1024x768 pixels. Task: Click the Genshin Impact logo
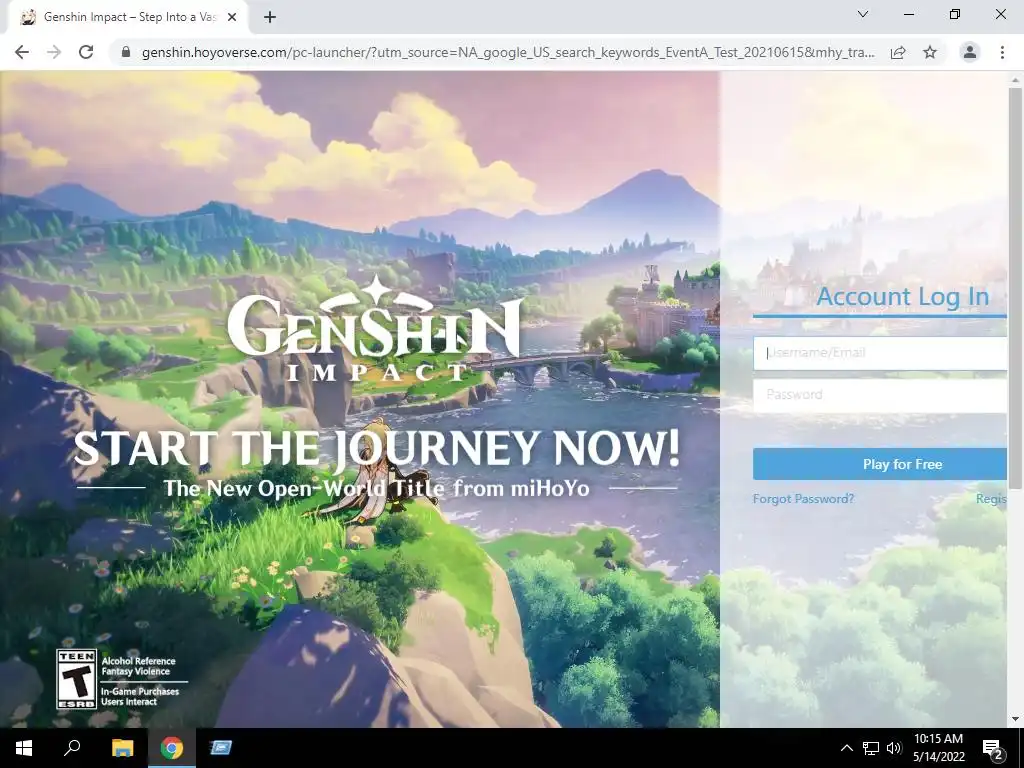pos(376,330)
